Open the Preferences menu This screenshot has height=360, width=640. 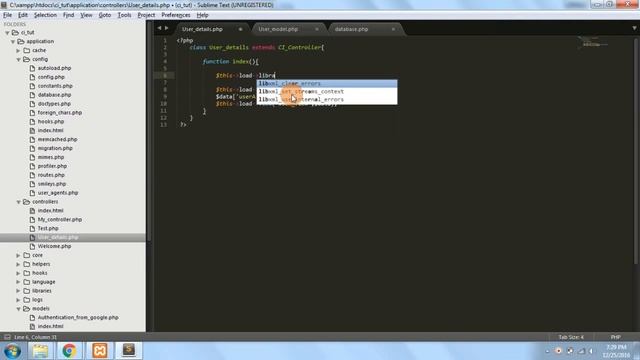click(176, 15)
